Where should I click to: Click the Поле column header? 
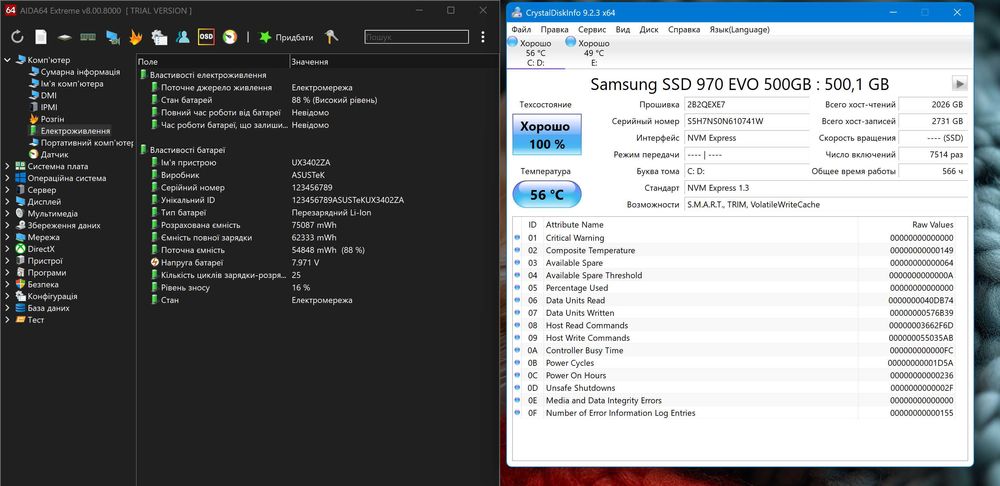213,62
